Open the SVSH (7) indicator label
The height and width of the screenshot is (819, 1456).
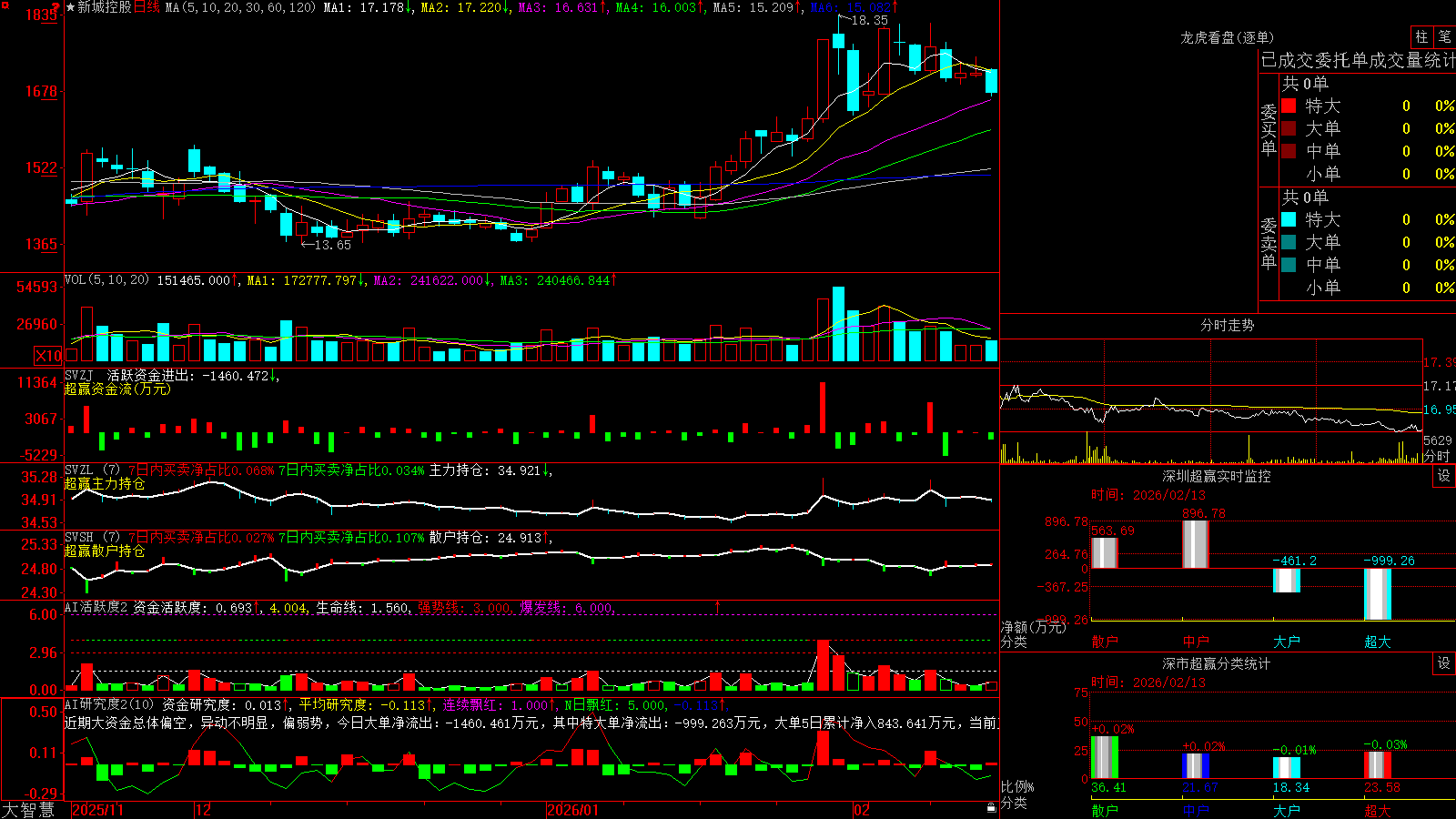click(x=92, y=538)
